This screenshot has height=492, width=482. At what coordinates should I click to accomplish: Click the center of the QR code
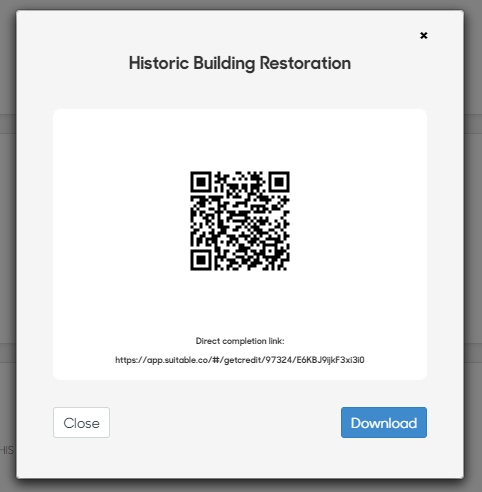tap(240, 221)
